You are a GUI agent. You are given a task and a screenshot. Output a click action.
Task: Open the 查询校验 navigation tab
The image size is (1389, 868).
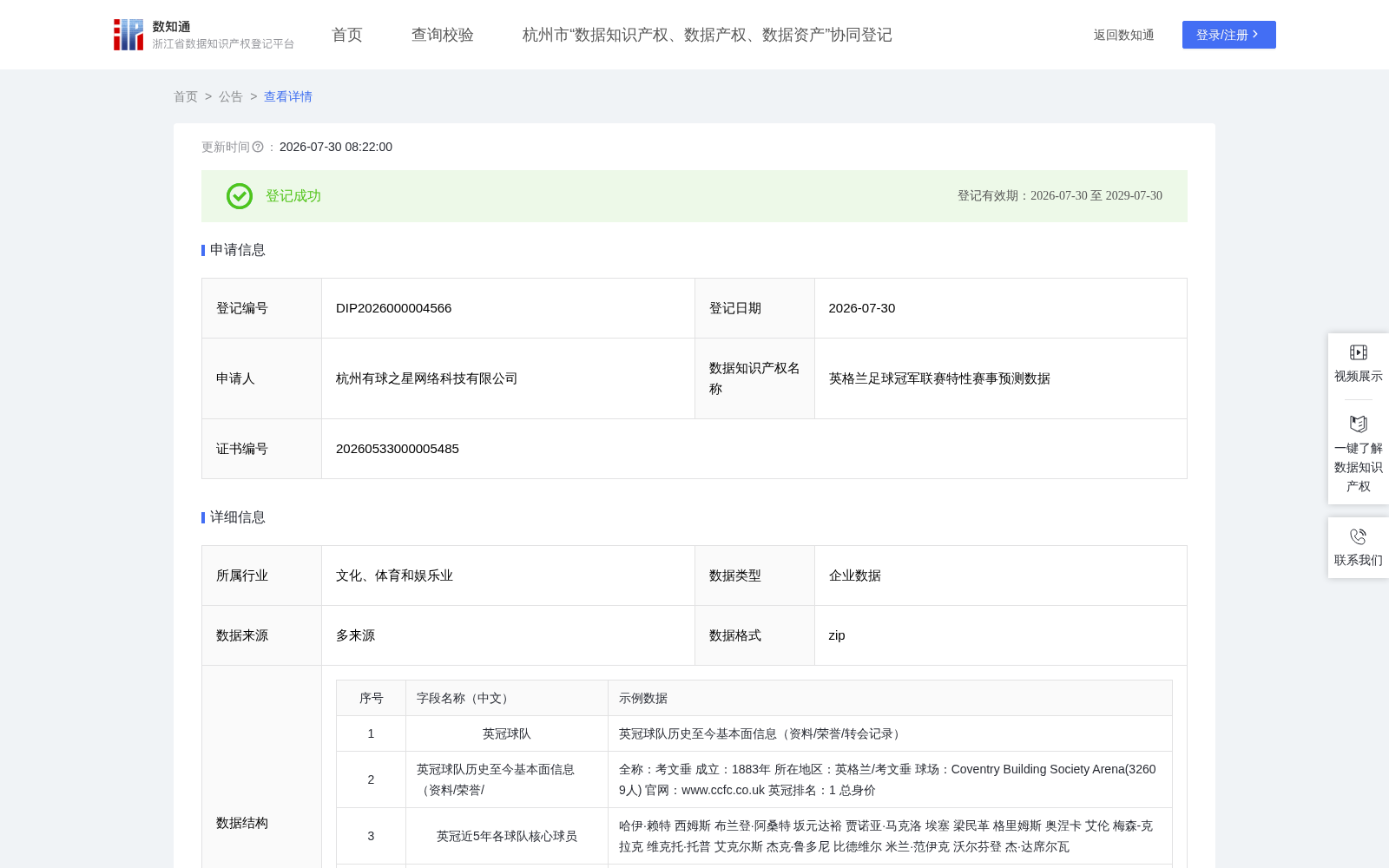coord(443,35)
